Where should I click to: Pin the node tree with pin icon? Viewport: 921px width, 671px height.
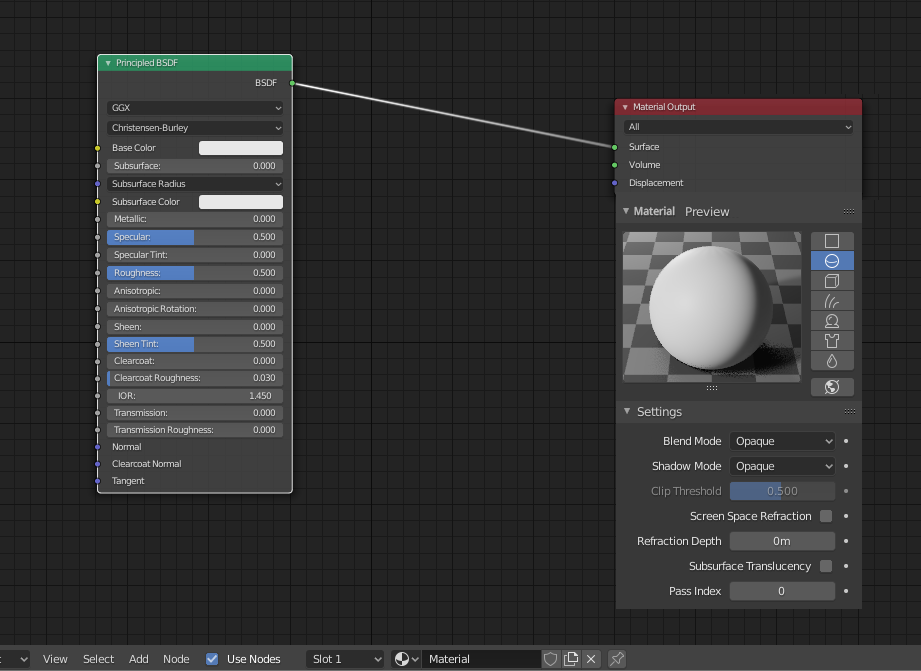click(617, 659)
